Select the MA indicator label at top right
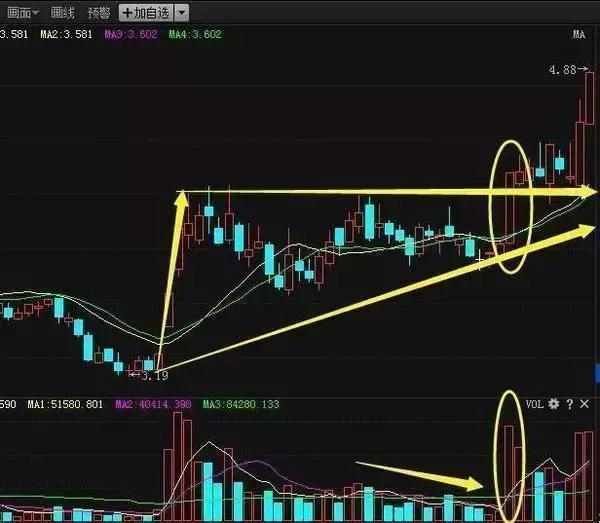This screenshot has width=600, height=523. [x=579, y=34]
